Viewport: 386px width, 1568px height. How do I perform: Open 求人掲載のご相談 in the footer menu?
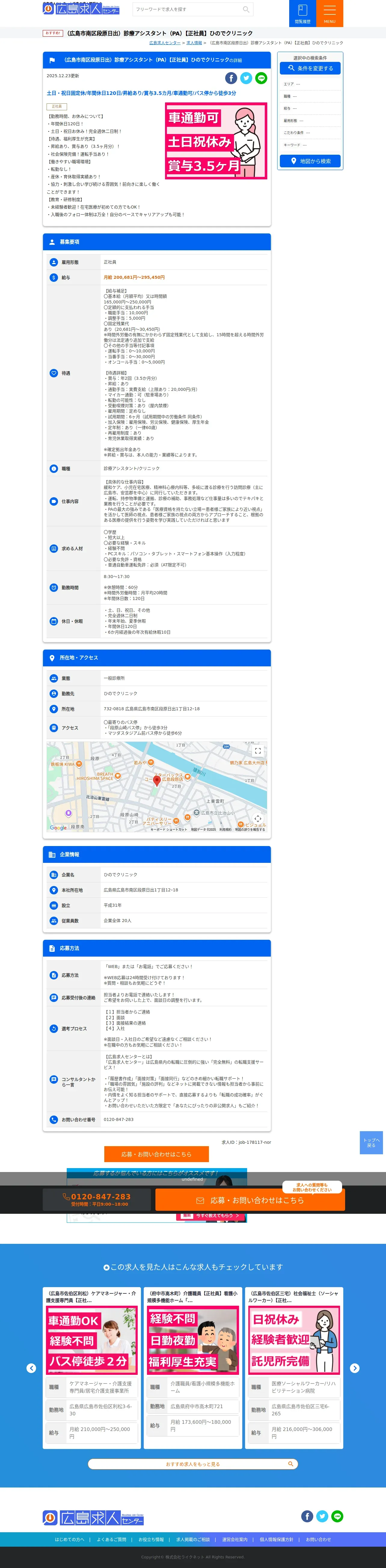coord(193,1539)
